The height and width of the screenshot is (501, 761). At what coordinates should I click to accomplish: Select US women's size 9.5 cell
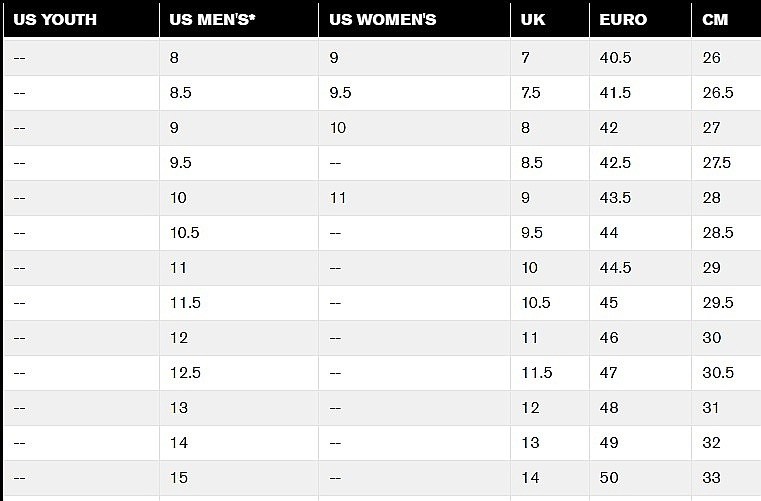[x=340, y=93]
